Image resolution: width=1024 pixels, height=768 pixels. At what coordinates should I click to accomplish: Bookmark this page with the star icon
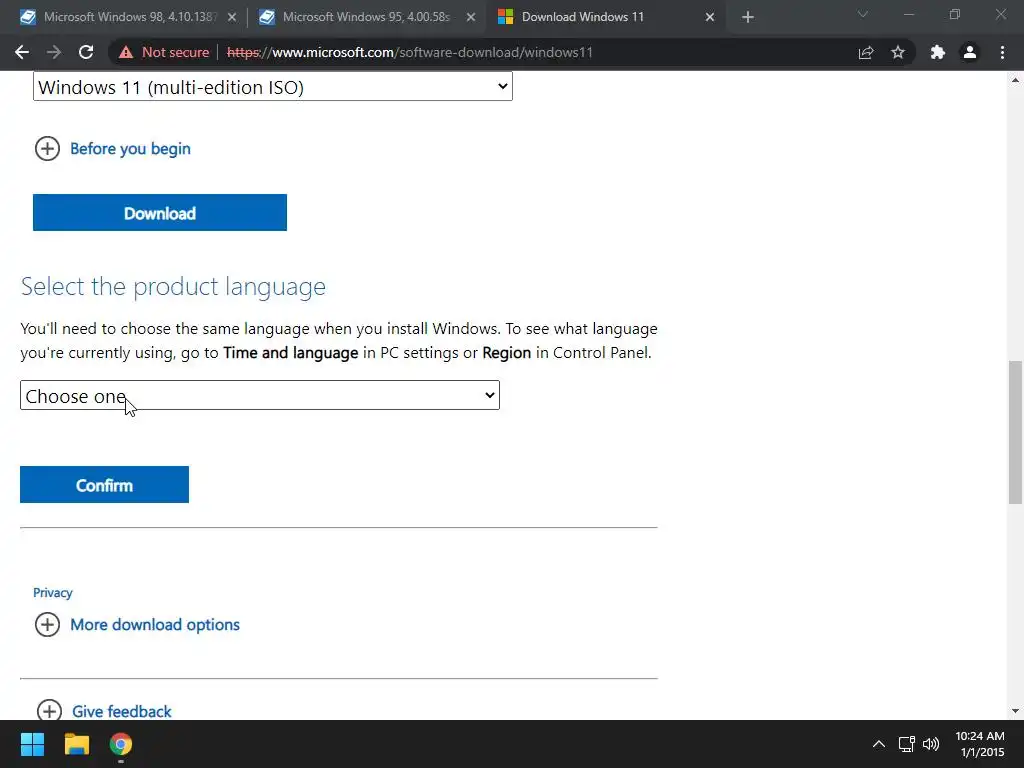point(898,52)
